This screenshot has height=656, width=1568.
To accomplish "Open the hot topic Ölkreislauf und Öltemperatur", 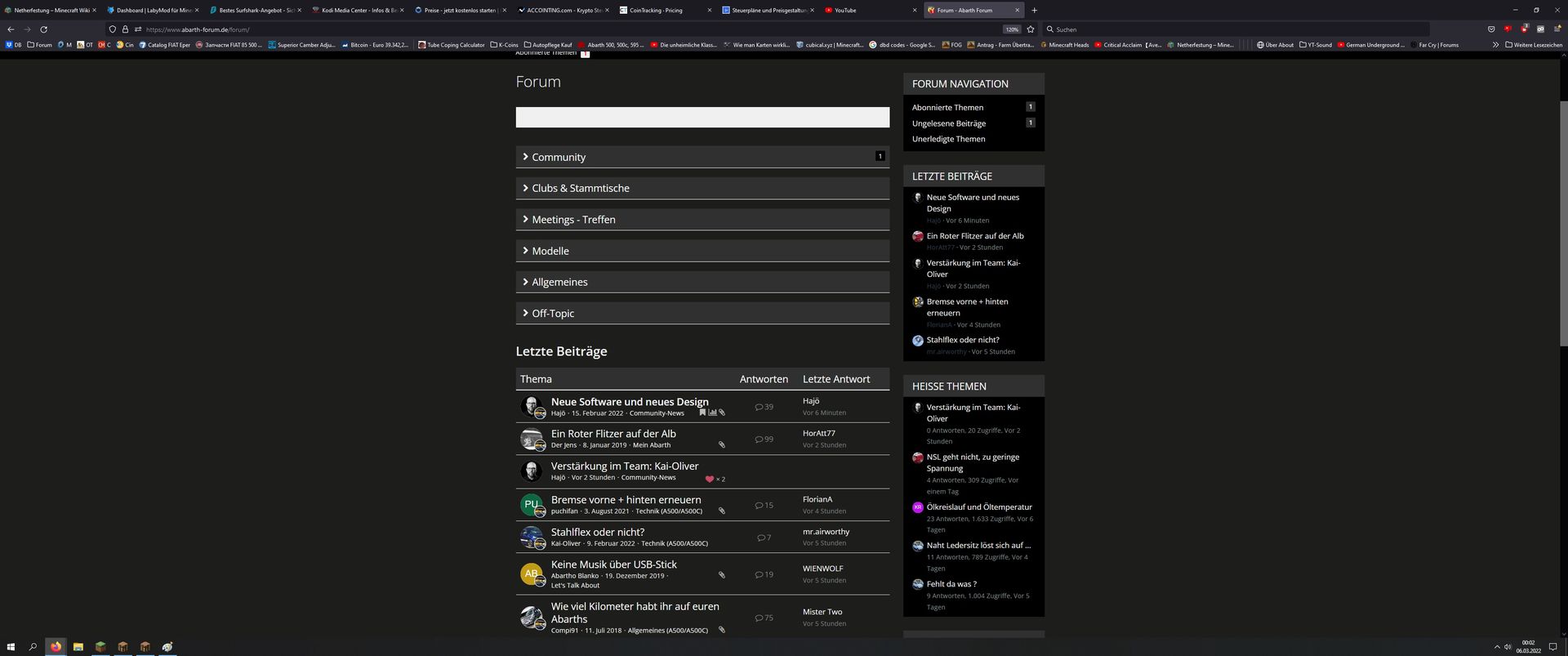I will [978, 507].
